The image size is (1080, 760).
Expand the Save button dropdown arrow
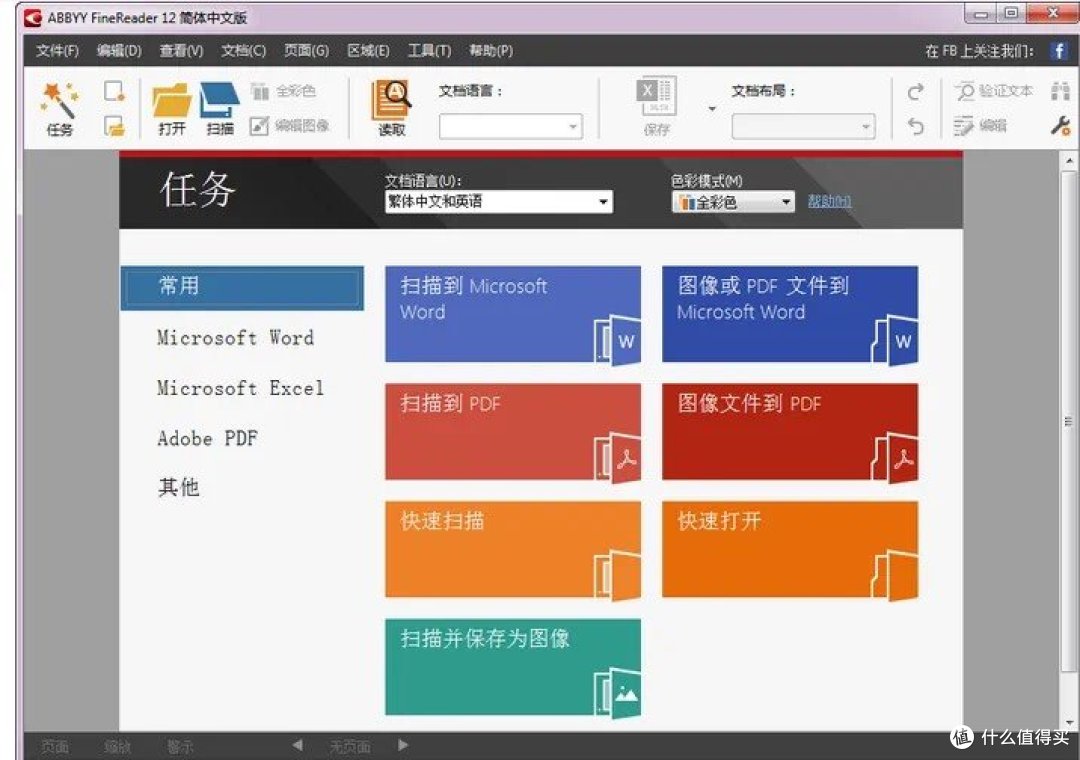(712, 109)
